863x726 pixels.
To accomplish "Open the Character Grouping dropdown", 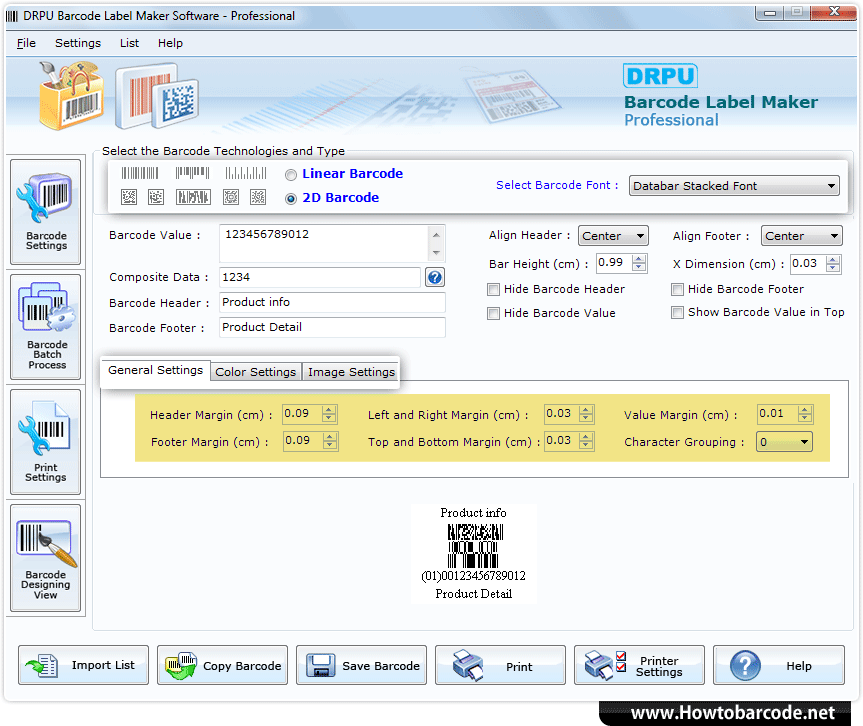I will (784, 442).
